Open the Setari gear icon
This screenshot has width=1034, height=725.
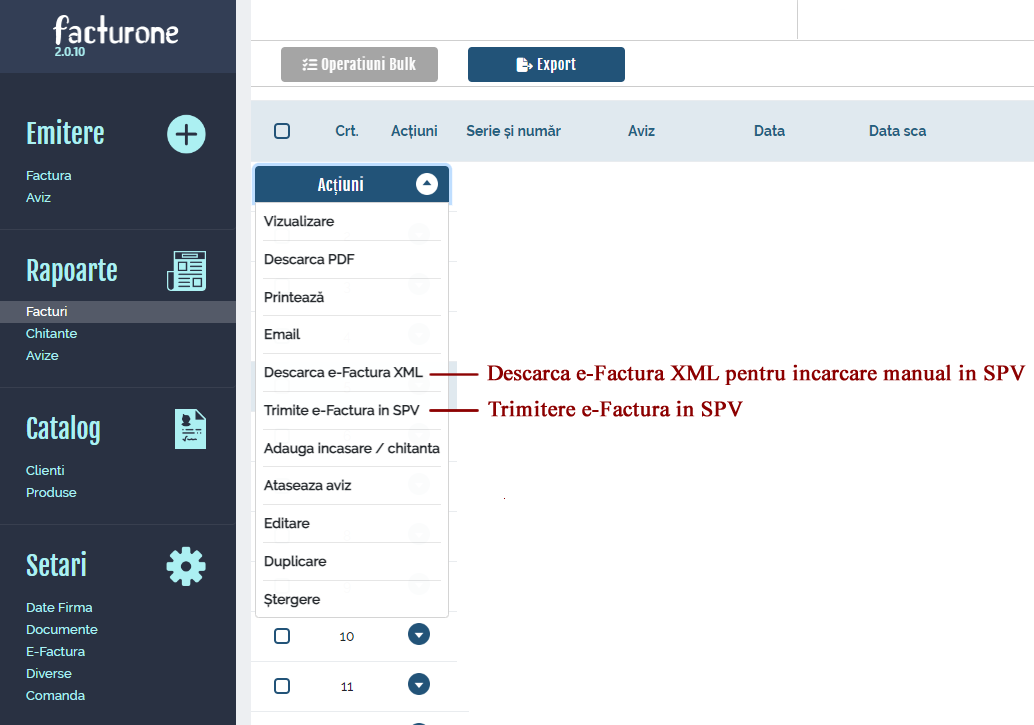click(x=186, y=566)
